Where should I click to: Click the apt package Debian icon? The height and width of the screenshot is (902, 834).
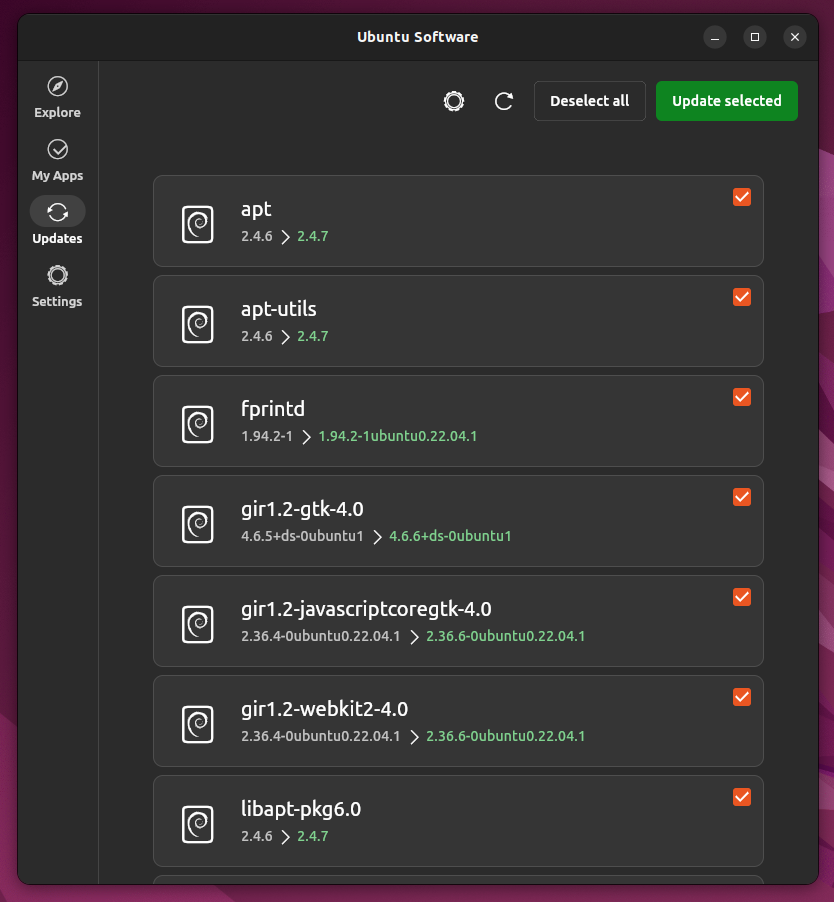point(198,224)
